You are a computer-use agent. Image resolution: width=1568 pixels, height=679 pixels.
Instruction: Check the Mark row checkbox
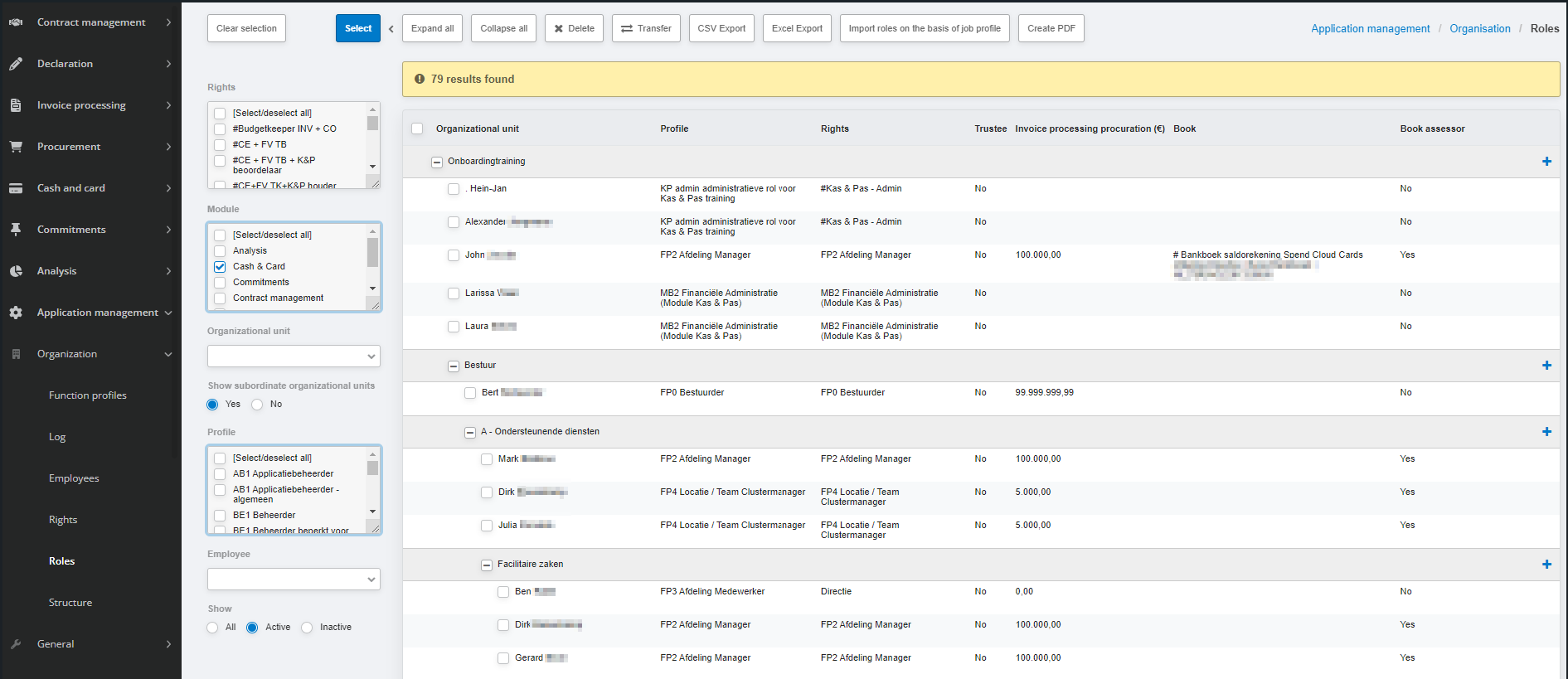point(487,459)
